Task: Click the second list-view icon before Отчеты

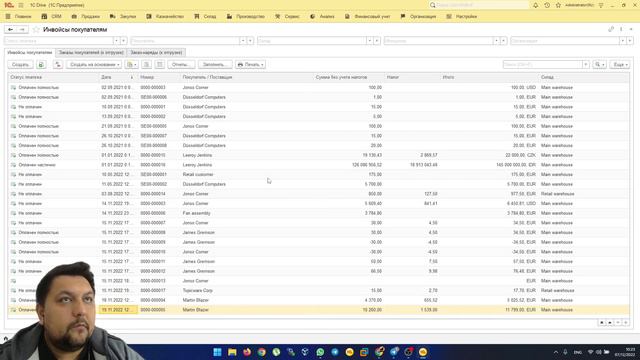Action: [160, 64]
